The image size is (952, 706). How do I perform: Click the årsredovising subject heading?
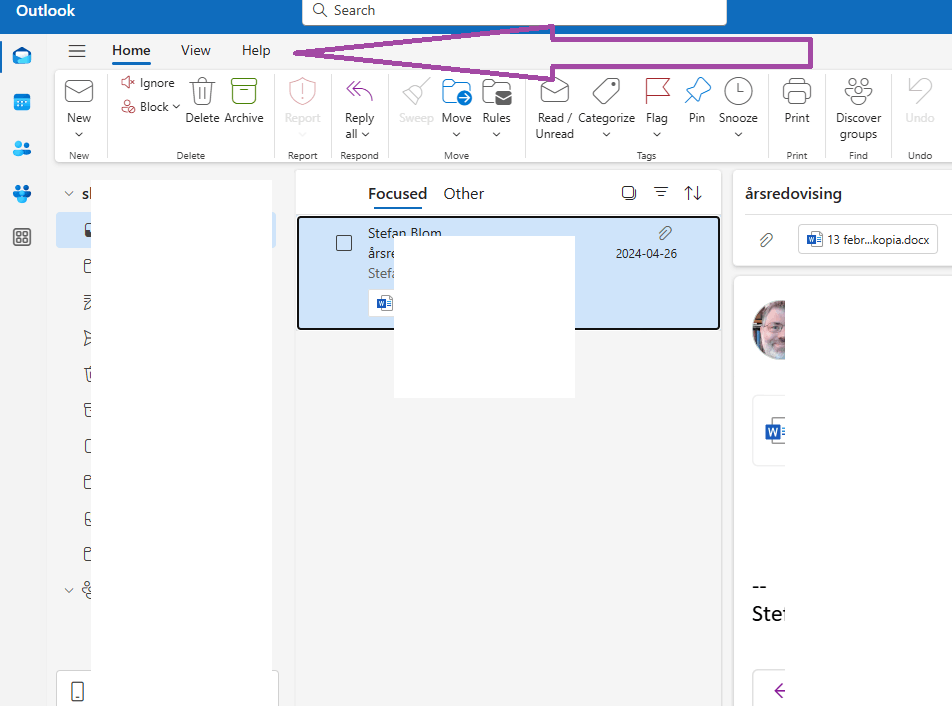pyautogui.click(x=793, y=194)
